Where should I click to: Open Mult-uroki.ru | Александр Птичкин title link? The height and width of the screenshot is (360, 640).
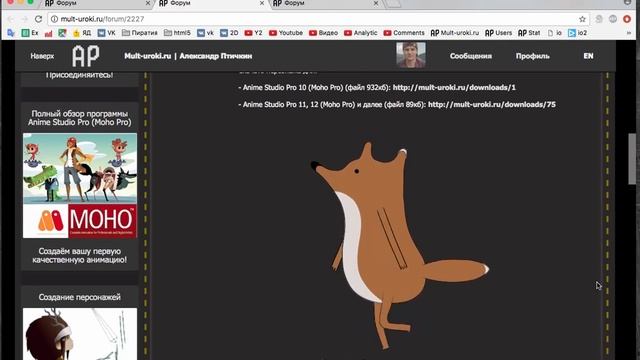tap(188, 56)
